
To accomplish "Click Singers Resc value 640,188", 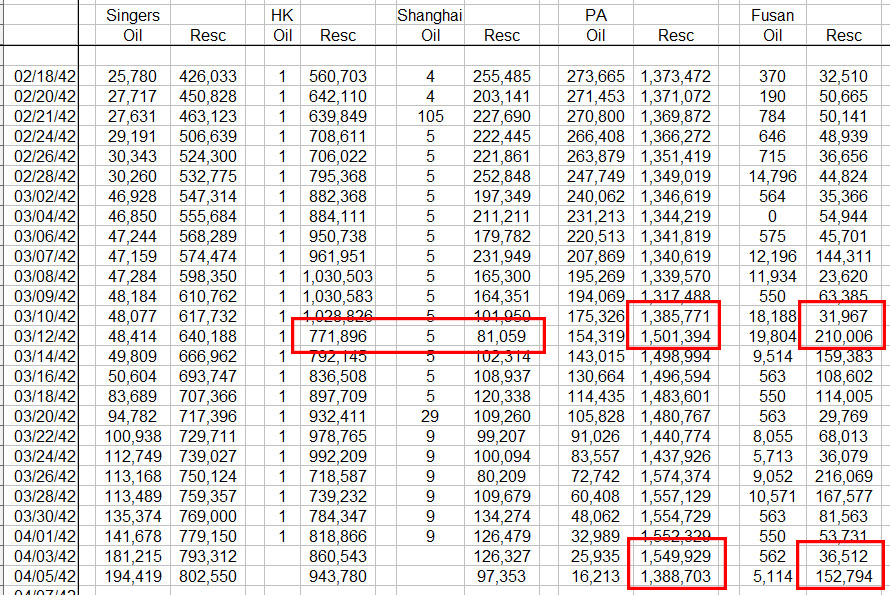I will click(208, 337).
